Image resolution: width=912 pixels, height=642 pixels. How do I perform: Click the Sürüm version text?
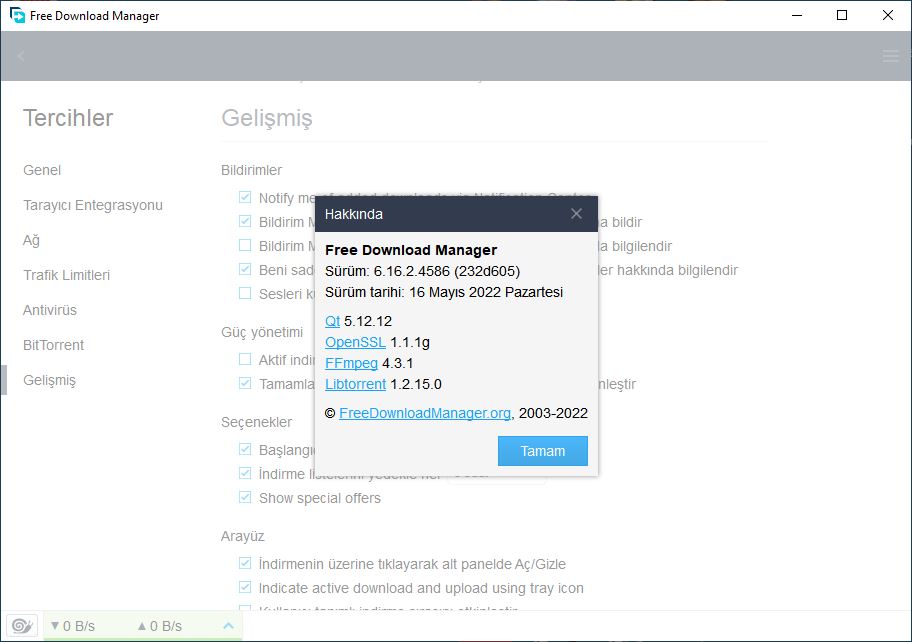422,271
